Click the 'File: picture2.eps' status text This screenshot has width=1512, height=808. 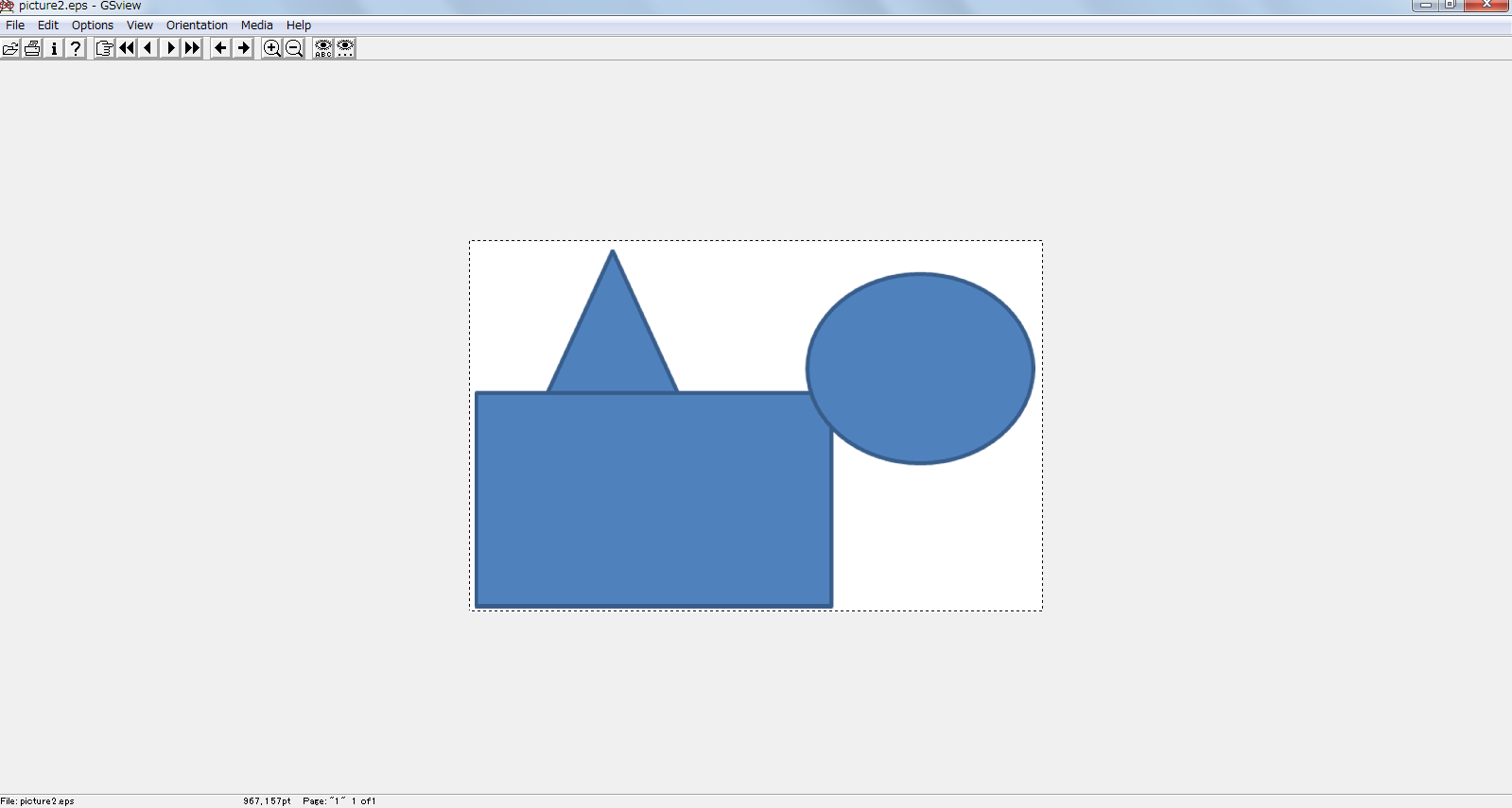point(38,801)
